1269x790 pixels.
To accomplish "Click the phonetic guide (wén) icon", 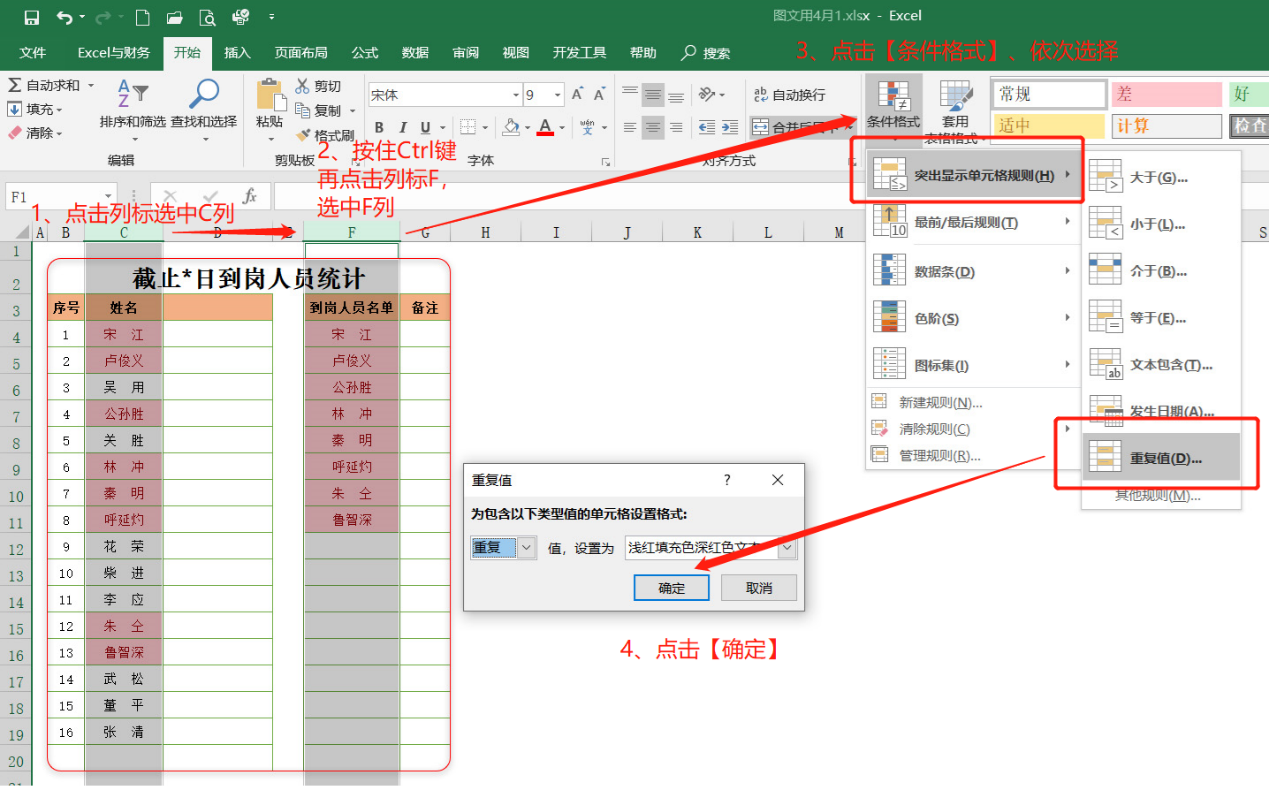I will point(585,127).
